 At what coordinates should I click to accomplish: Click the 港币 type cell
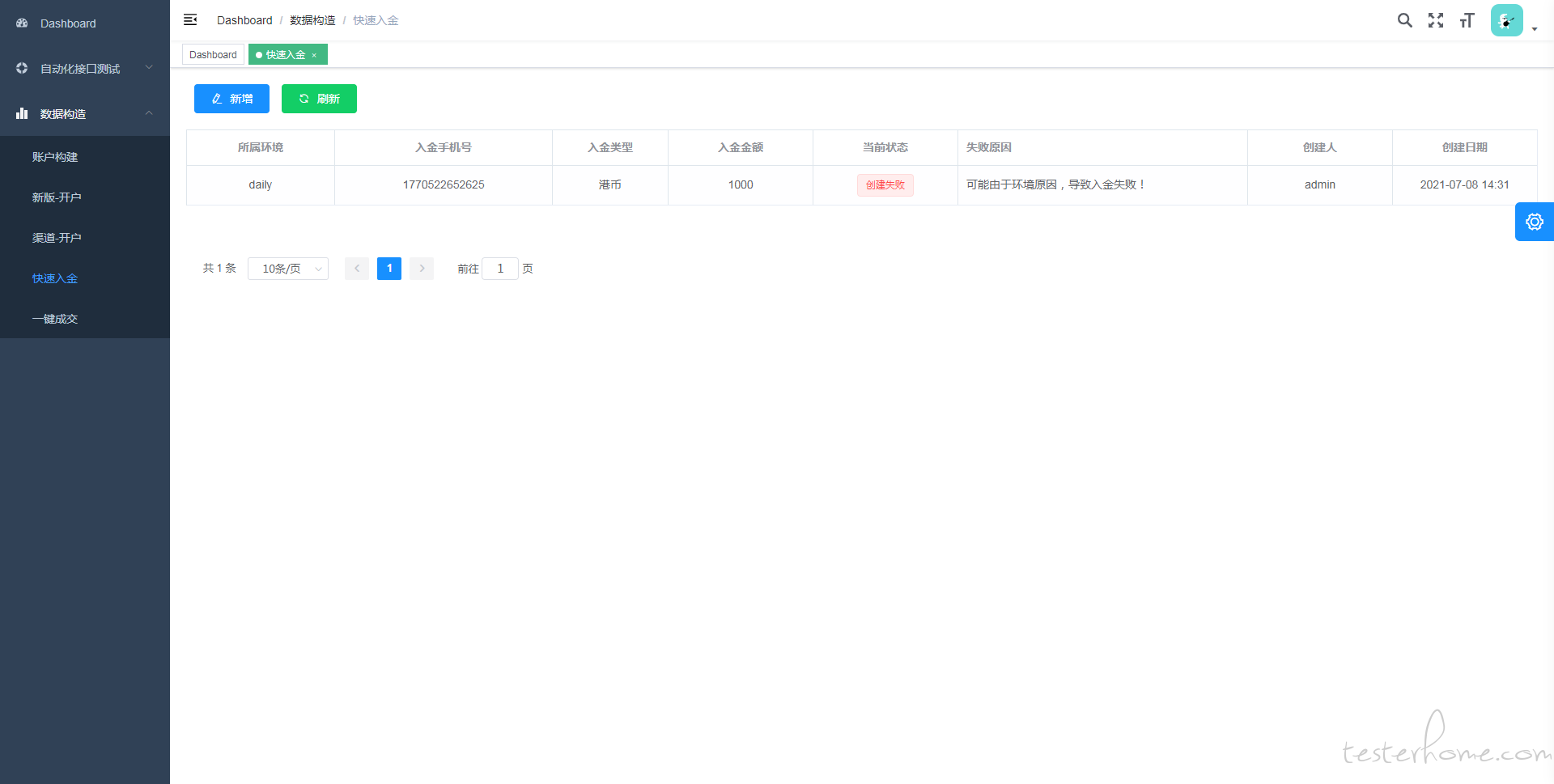click(610, 184)
